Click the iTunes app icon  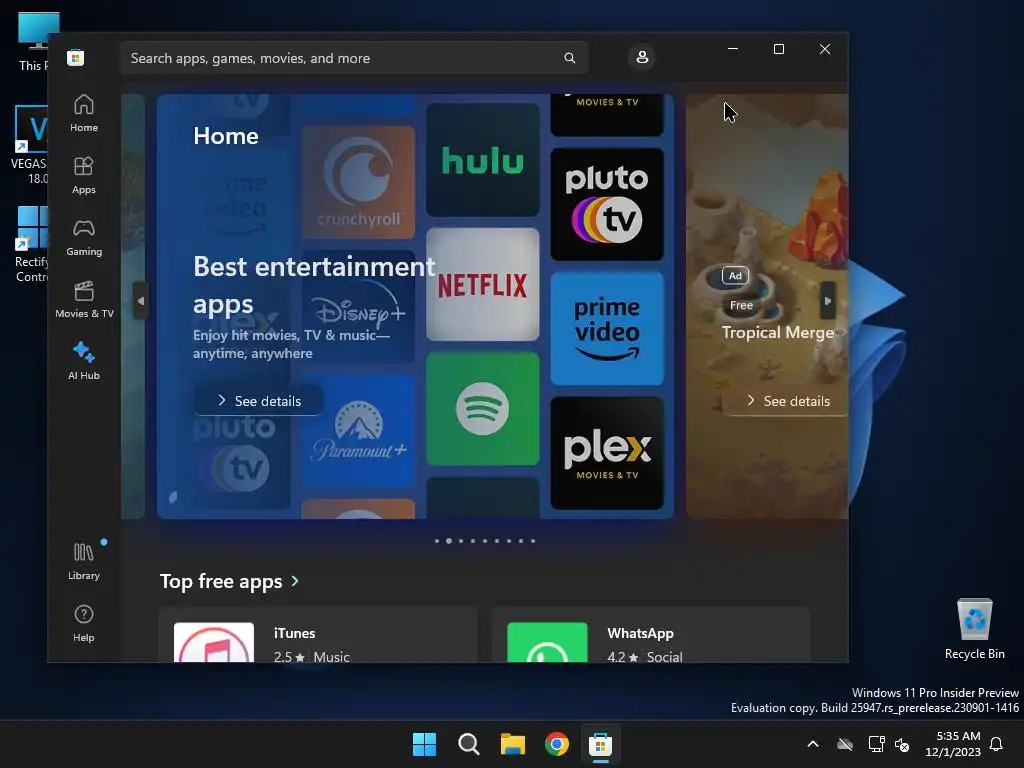[214, 643]
